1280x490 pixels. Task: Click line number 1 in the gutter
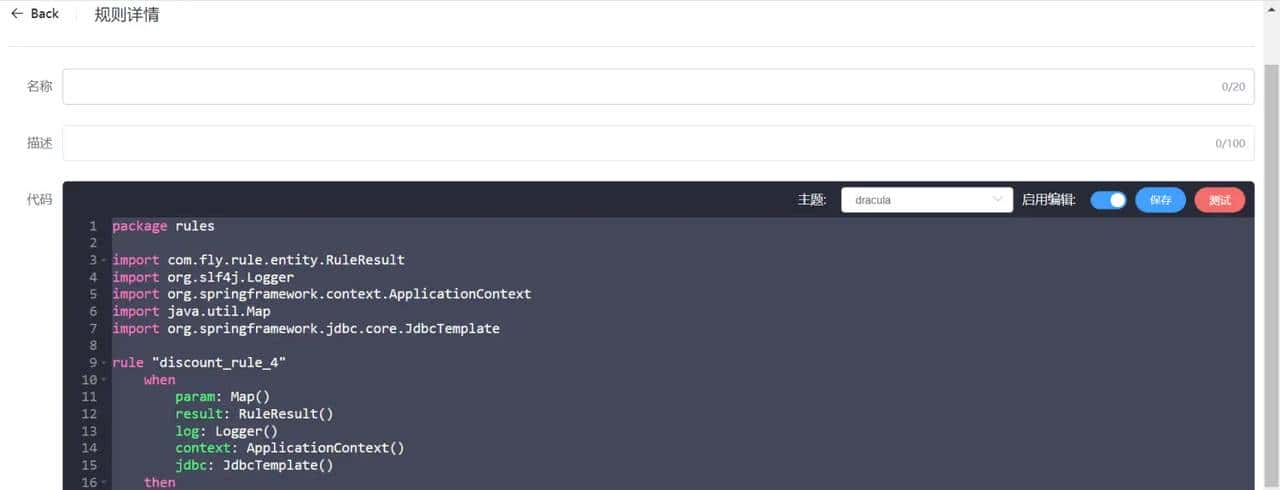click(x=92, y=226)
